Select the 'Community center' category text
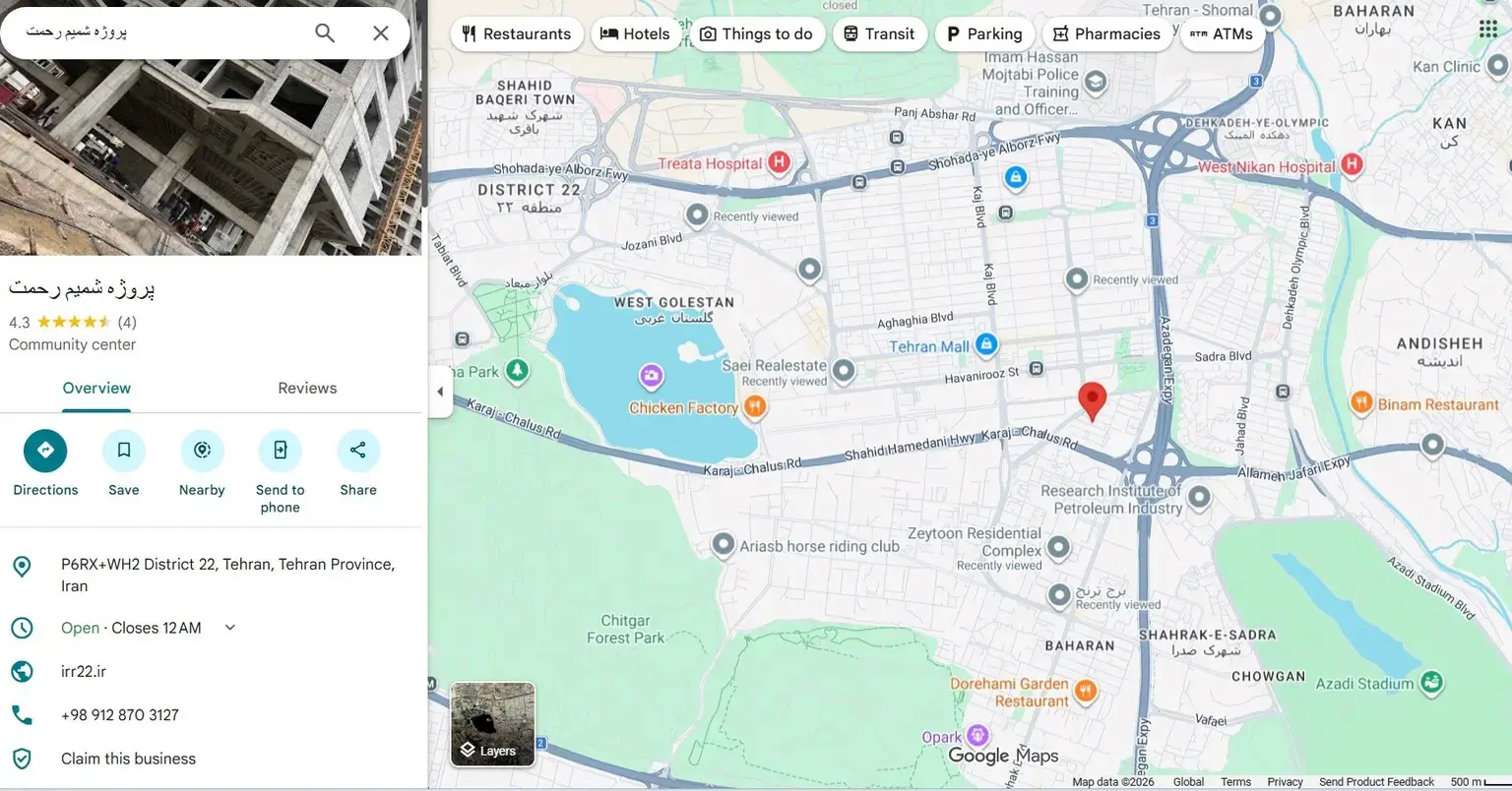 point(72,345)
